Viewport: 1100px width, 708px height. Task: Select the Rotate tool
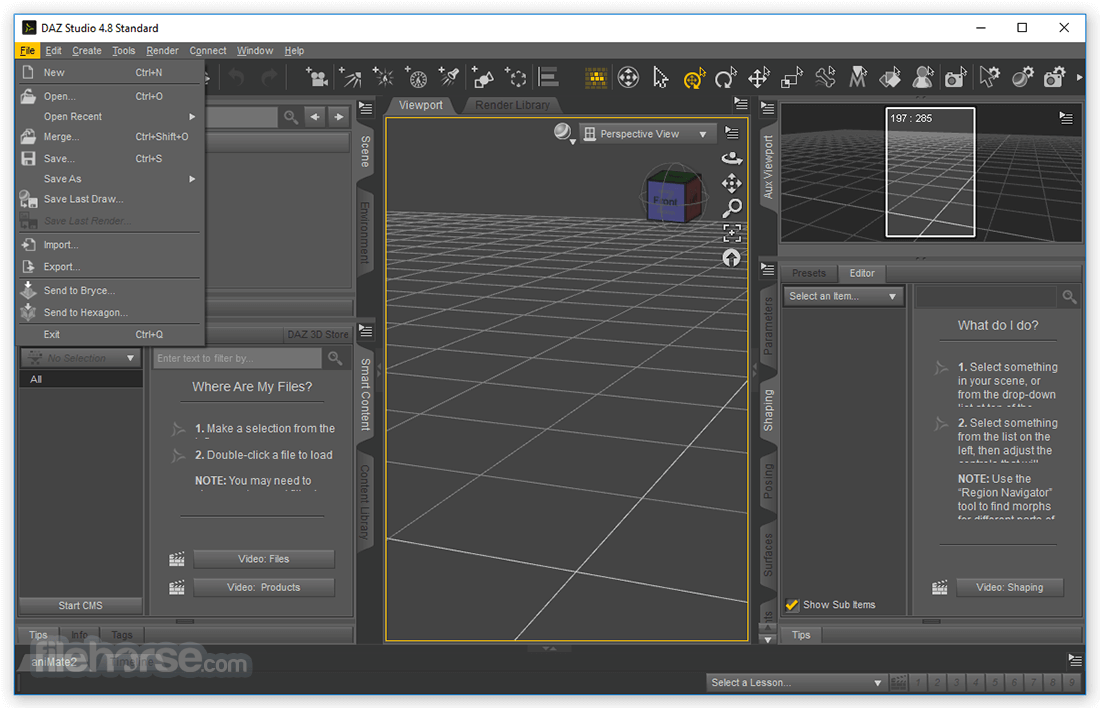tap(725, 77)
